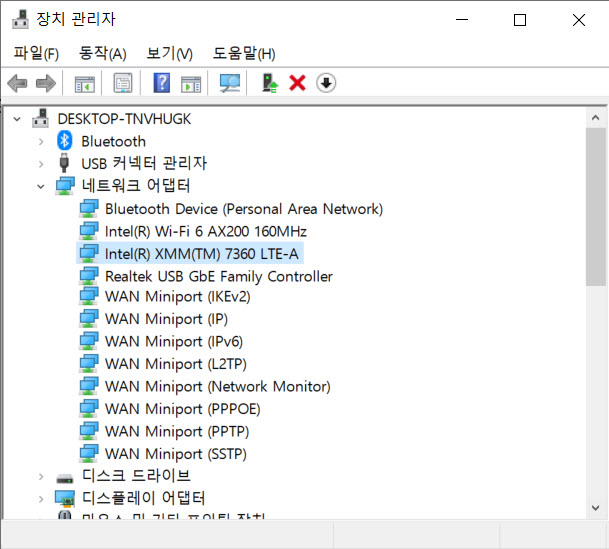Screen dimensions: 609x549
Task: Toggle the action pane toolbar icon
Action: point(191,83)
